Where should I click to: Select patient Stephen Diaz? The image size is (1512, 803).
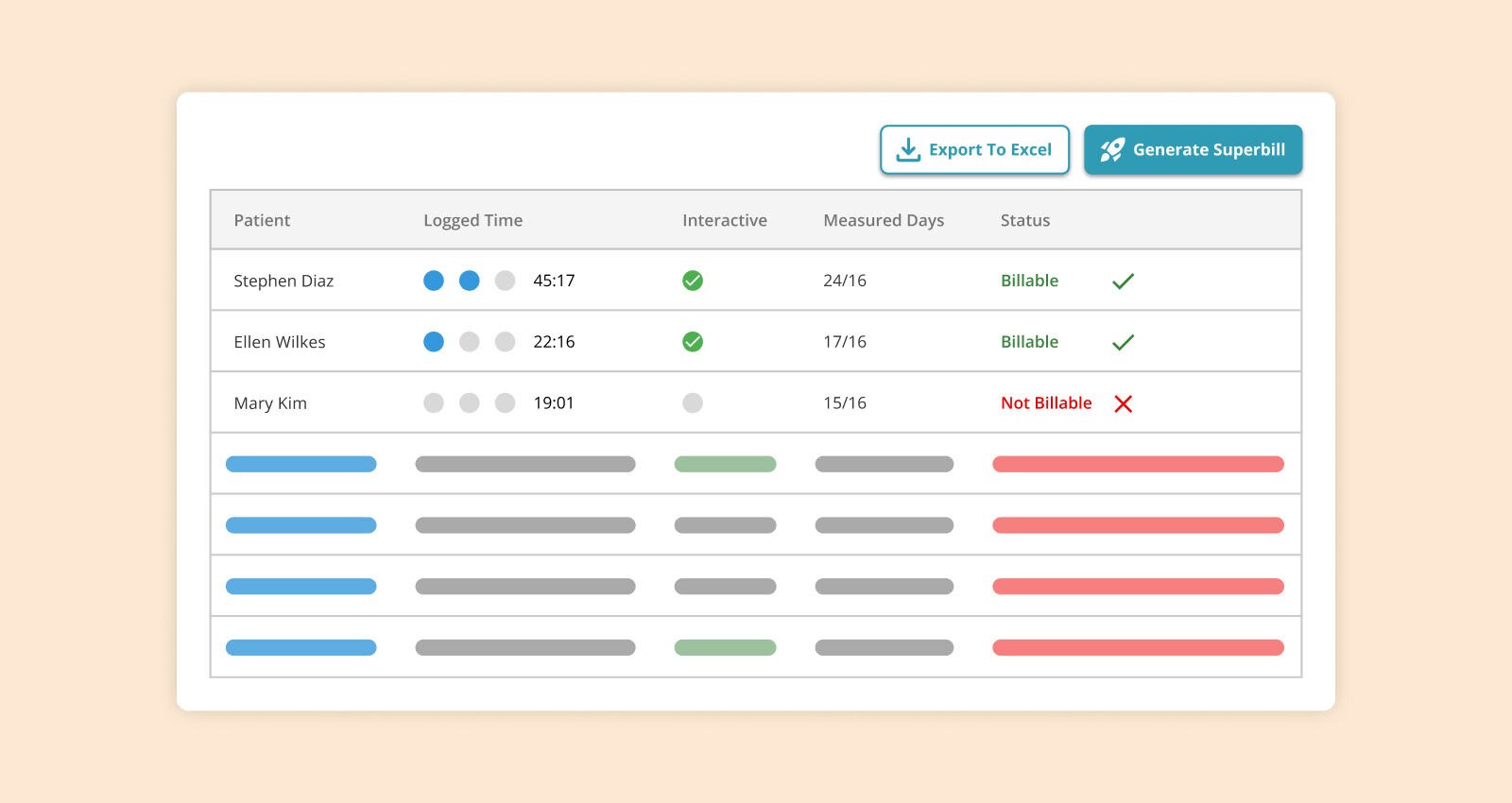[x=283, y=282]
